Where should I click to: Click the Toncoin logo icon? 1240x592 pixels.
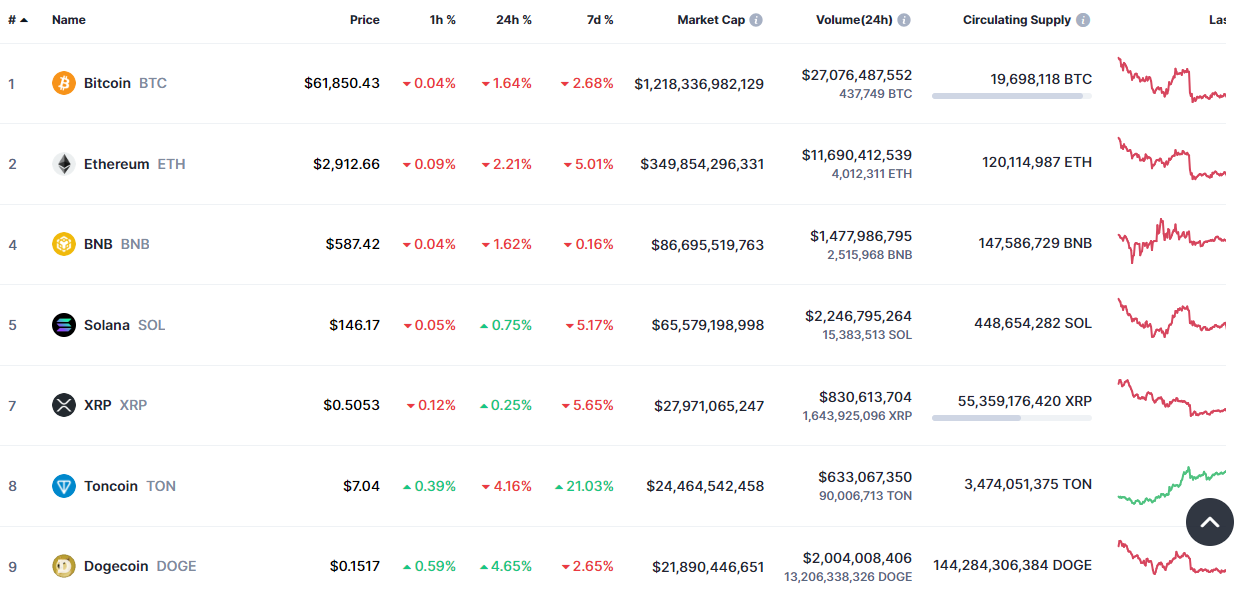click(64, 486)
